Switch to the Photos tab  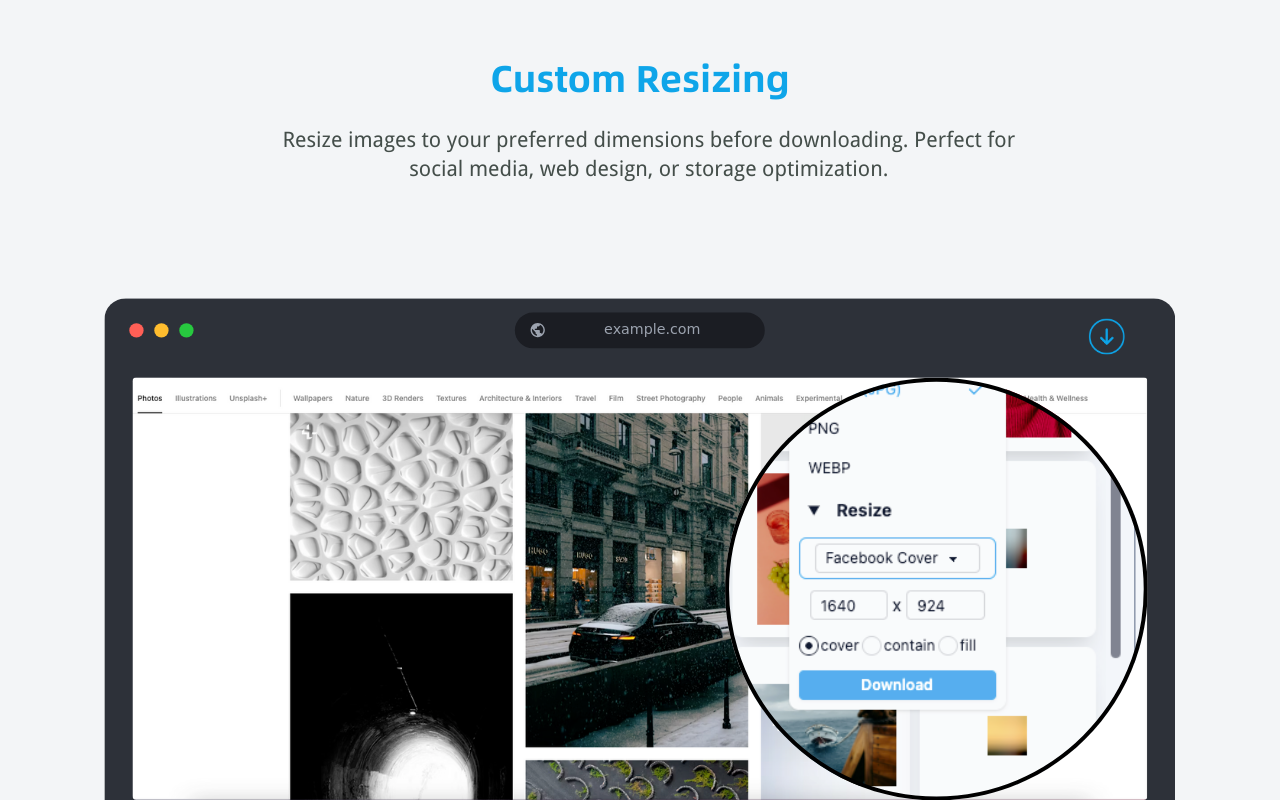tap(149, 397)
